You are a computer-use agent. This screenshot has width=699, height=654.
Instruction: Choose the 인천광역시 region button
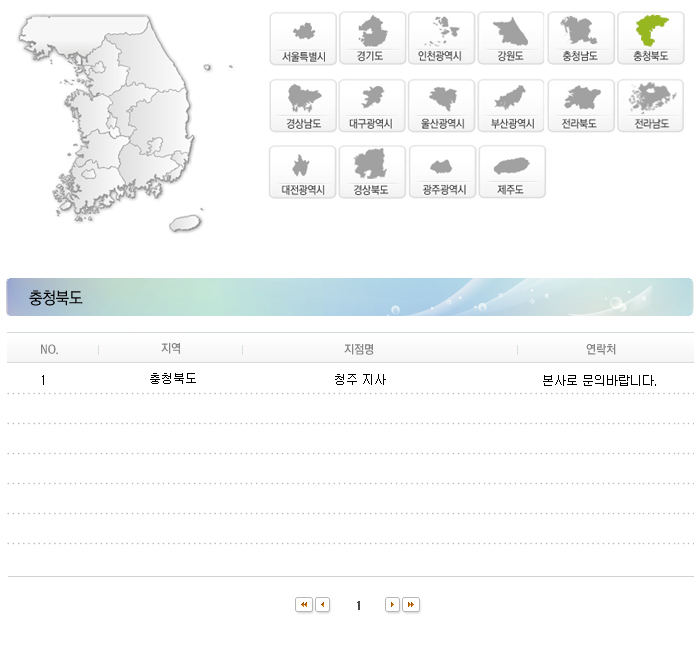point(441,38)
